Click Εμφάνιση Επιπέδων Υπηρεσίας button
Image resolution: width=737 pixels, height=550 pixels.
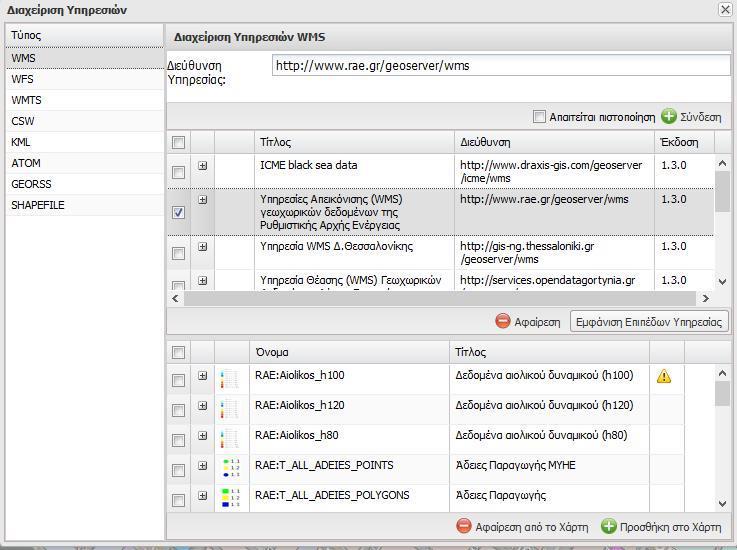[649, 322]
